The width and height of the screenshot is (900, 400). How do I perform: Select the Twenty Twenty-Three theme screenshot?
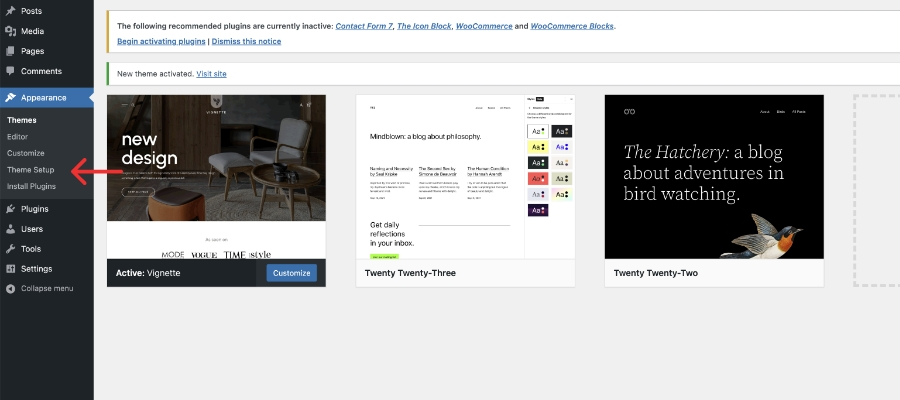pyautogui.click(x=465, y=177)
